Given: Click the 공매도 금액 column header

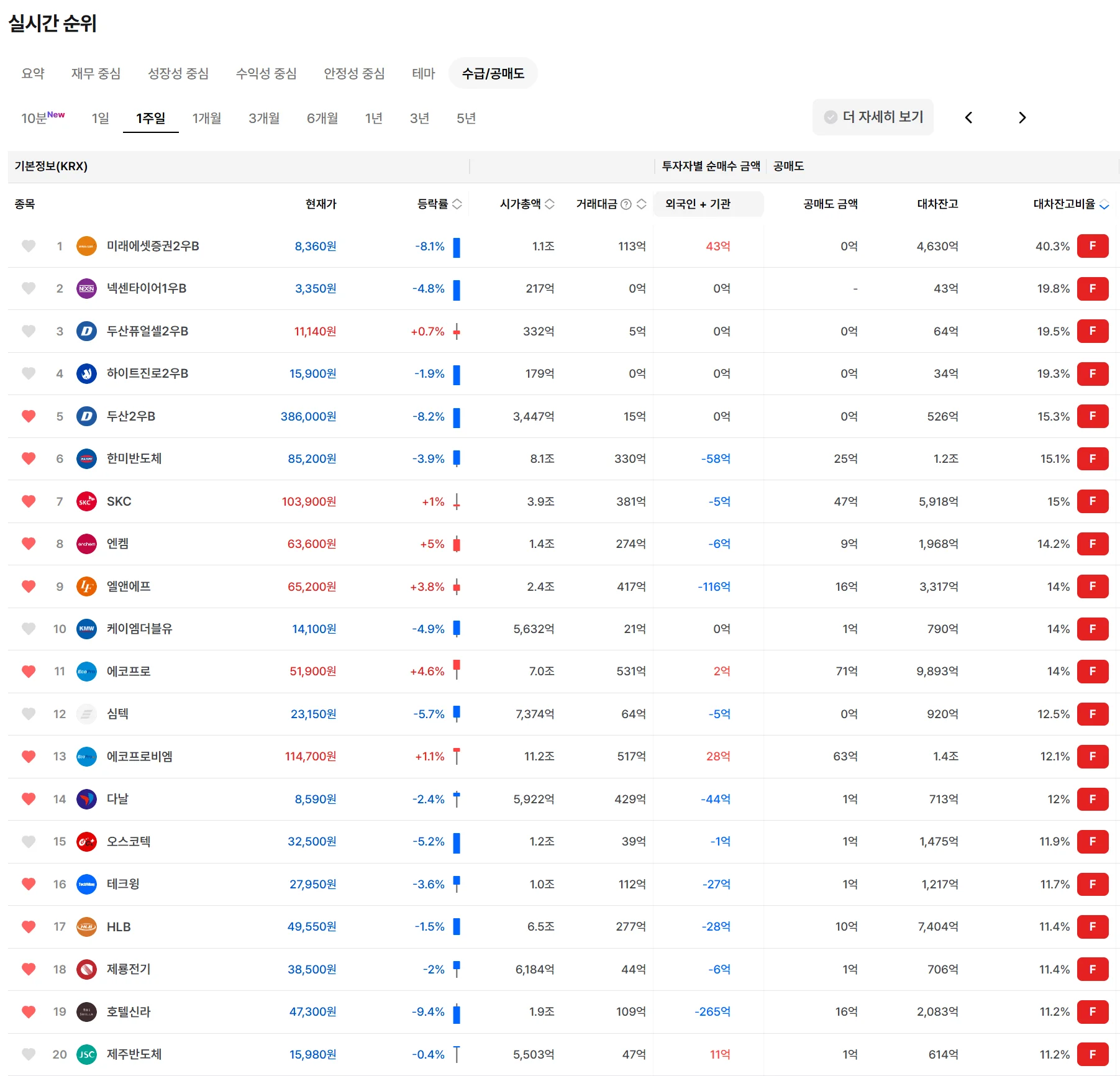Looking at the screenshot, I should [830, 204].
